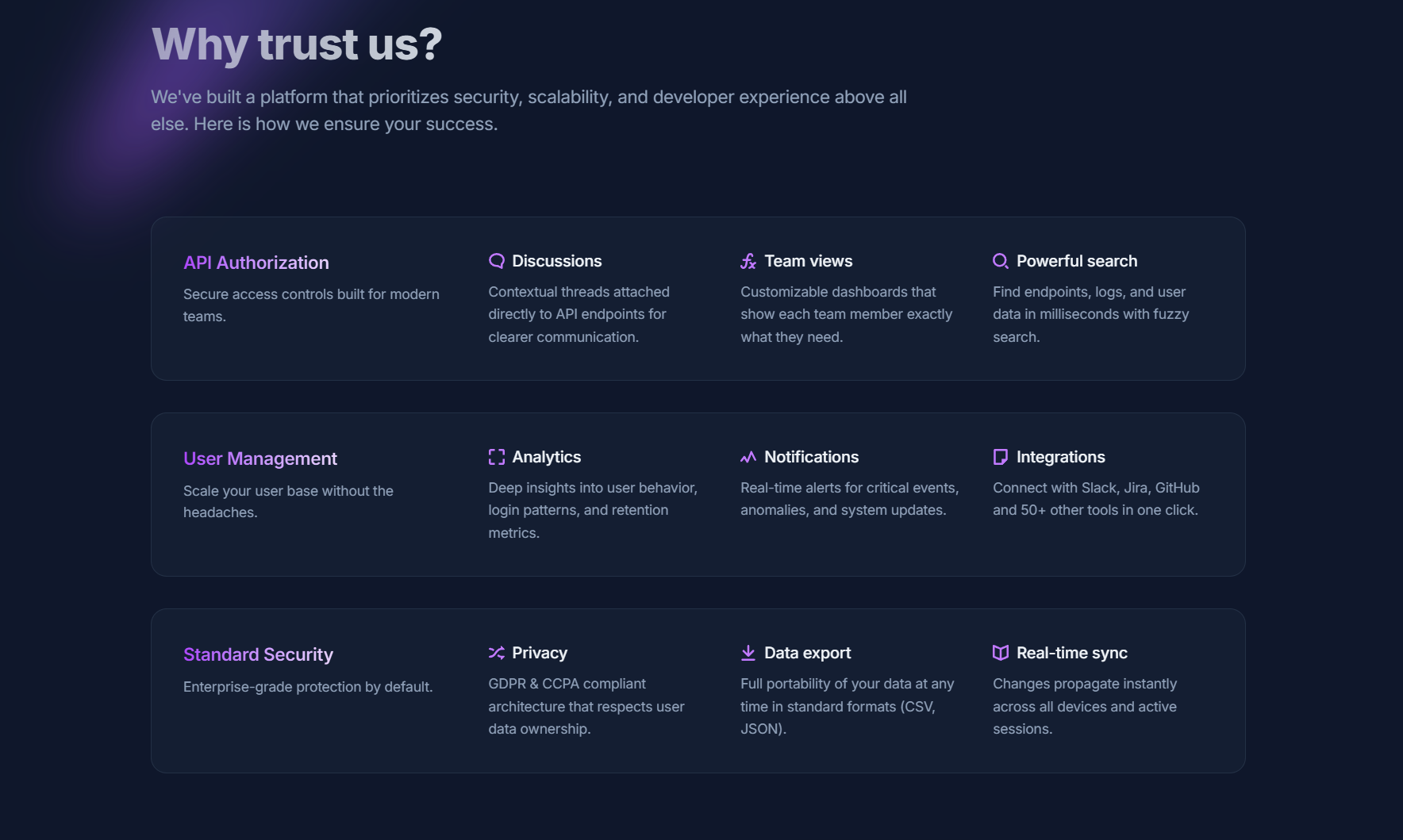Viewport: 1403px width, 840px height.
Task: Click the Privacy GDPR & CCPA description
Action: tap(586, 706)
